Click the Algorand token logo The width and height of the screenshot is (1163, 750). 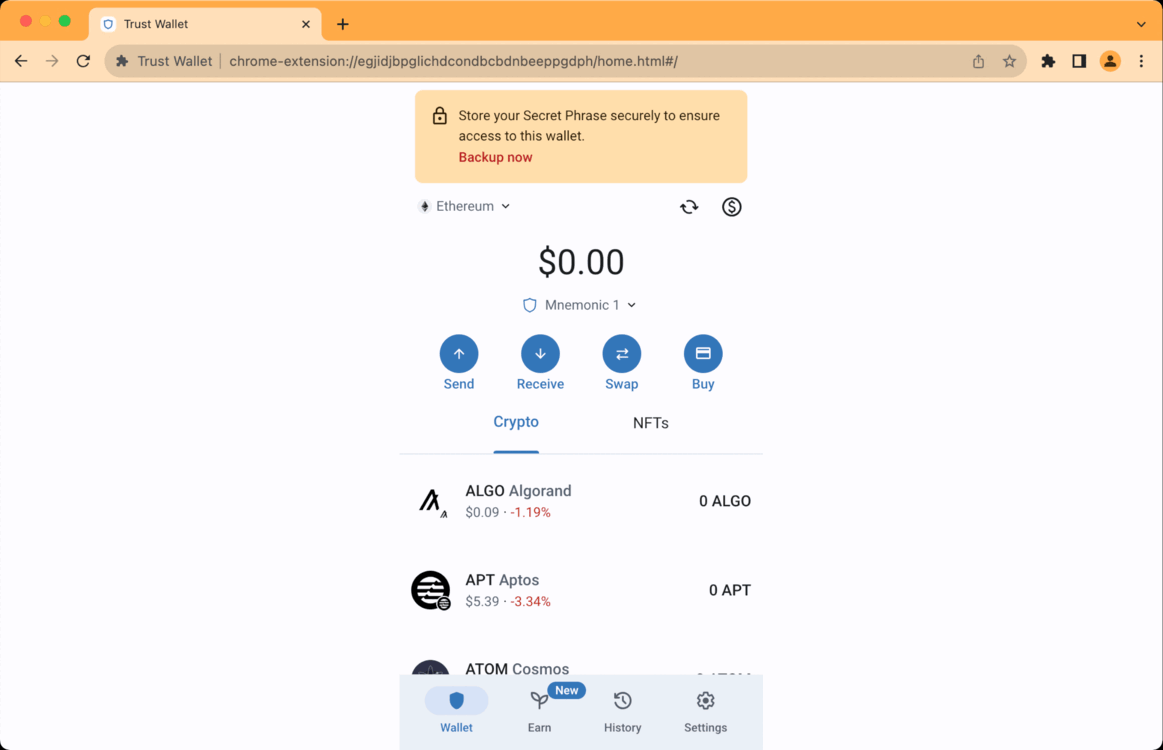pos(431,501)
